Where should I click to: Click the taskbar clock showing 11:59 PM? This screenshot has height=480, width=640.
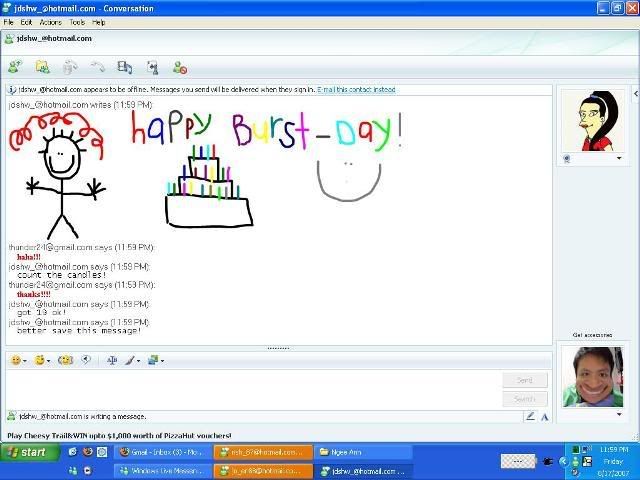(613, 449)
